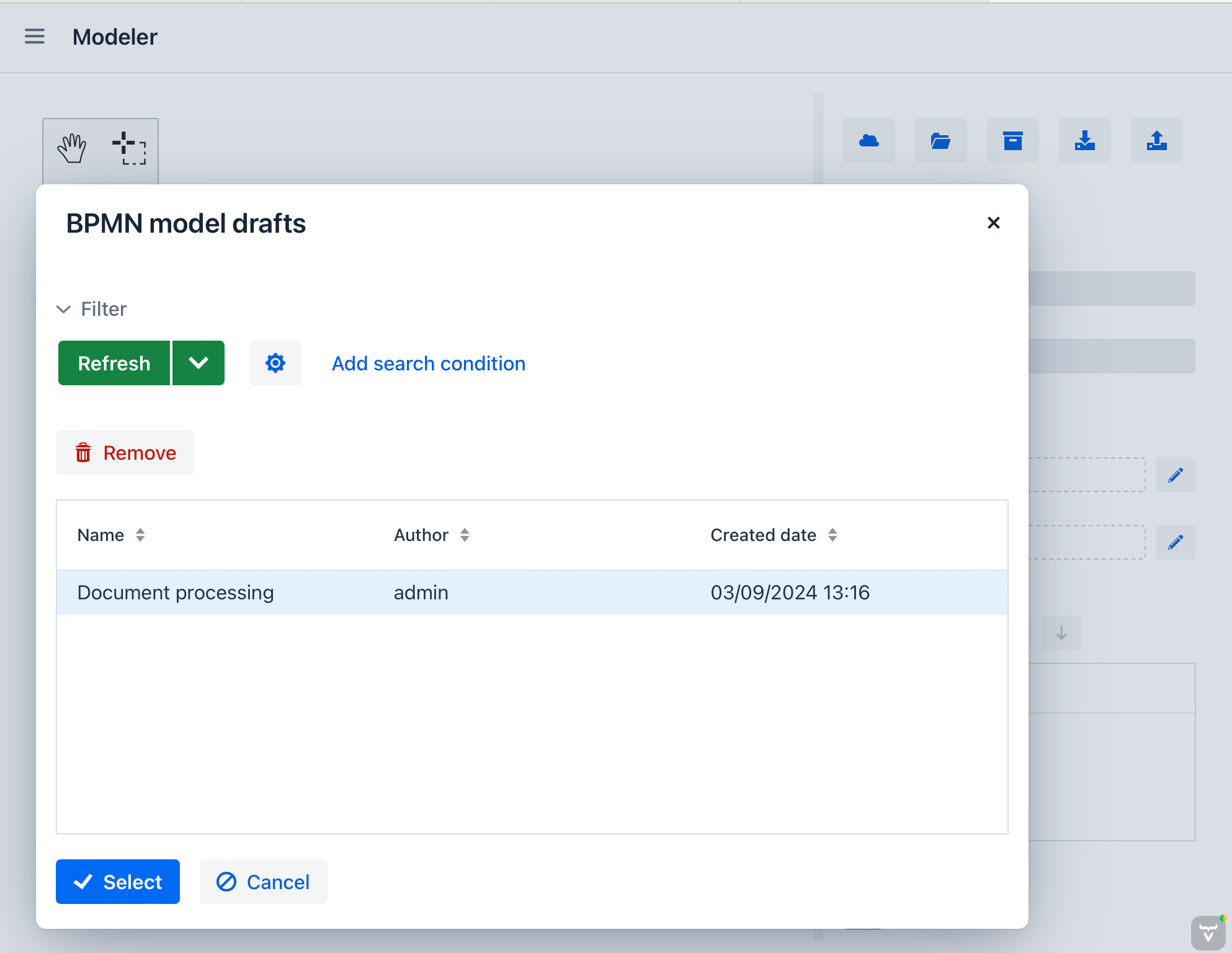This screenshot has height=953, width=1232.
Task: Activate the lasso selection tool
Action: [x=129, y=148]
